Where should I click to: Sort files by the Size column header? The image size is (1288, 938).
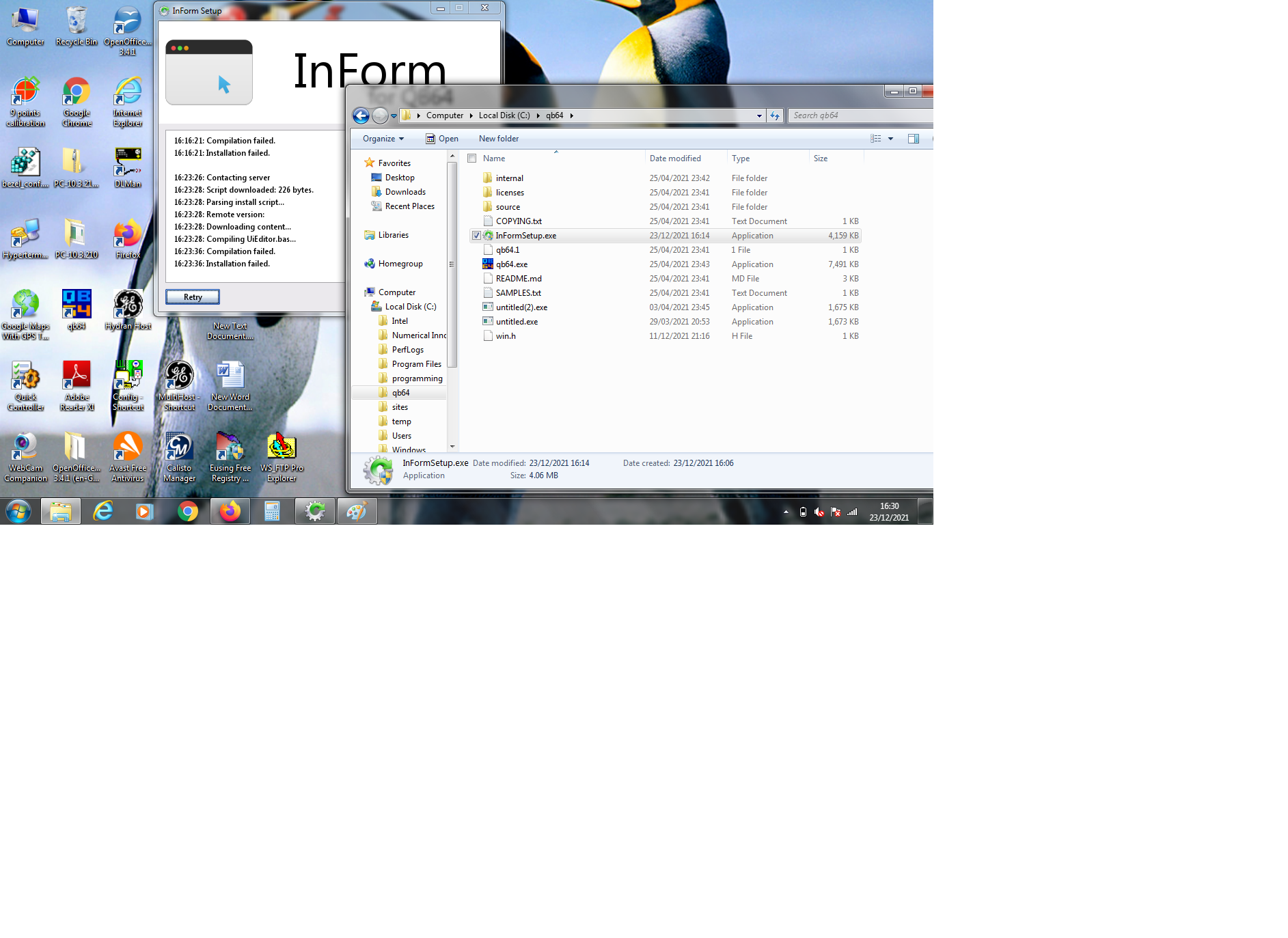[x=836, y=158]
